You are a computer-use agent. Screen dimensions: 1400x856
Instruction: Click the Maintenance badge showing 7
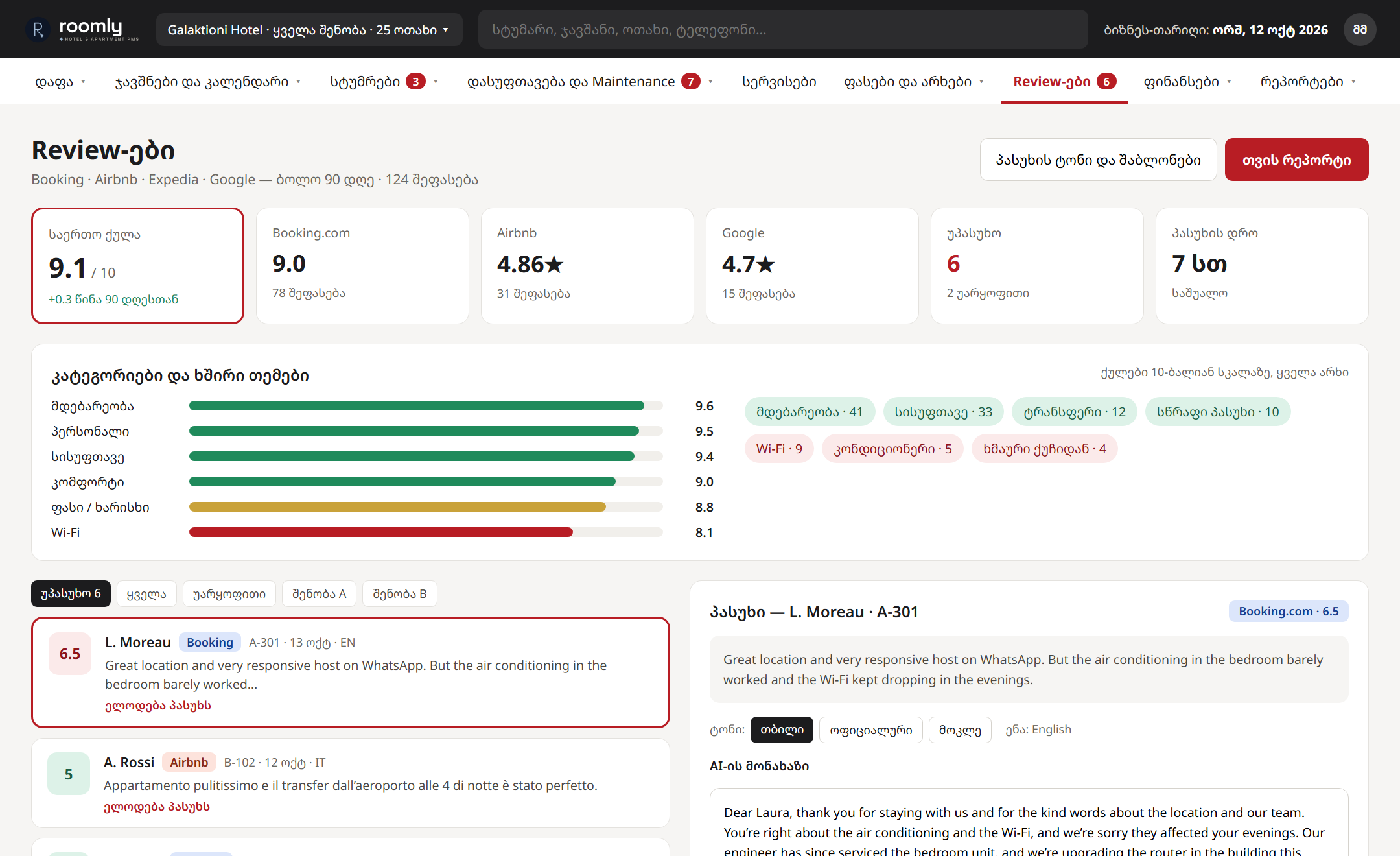[691, 82]
